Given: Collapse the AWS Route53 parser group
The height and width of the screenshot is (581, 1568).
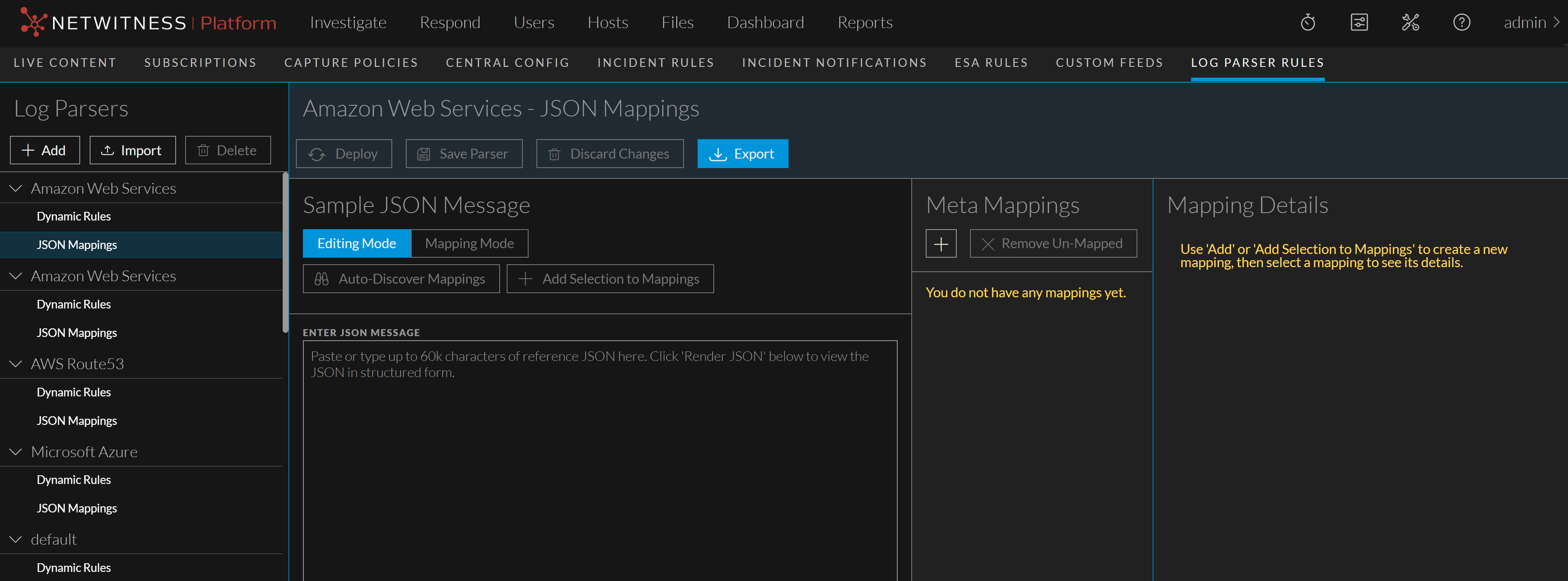Looking at the screenshot, I should [x=16, y=363].
